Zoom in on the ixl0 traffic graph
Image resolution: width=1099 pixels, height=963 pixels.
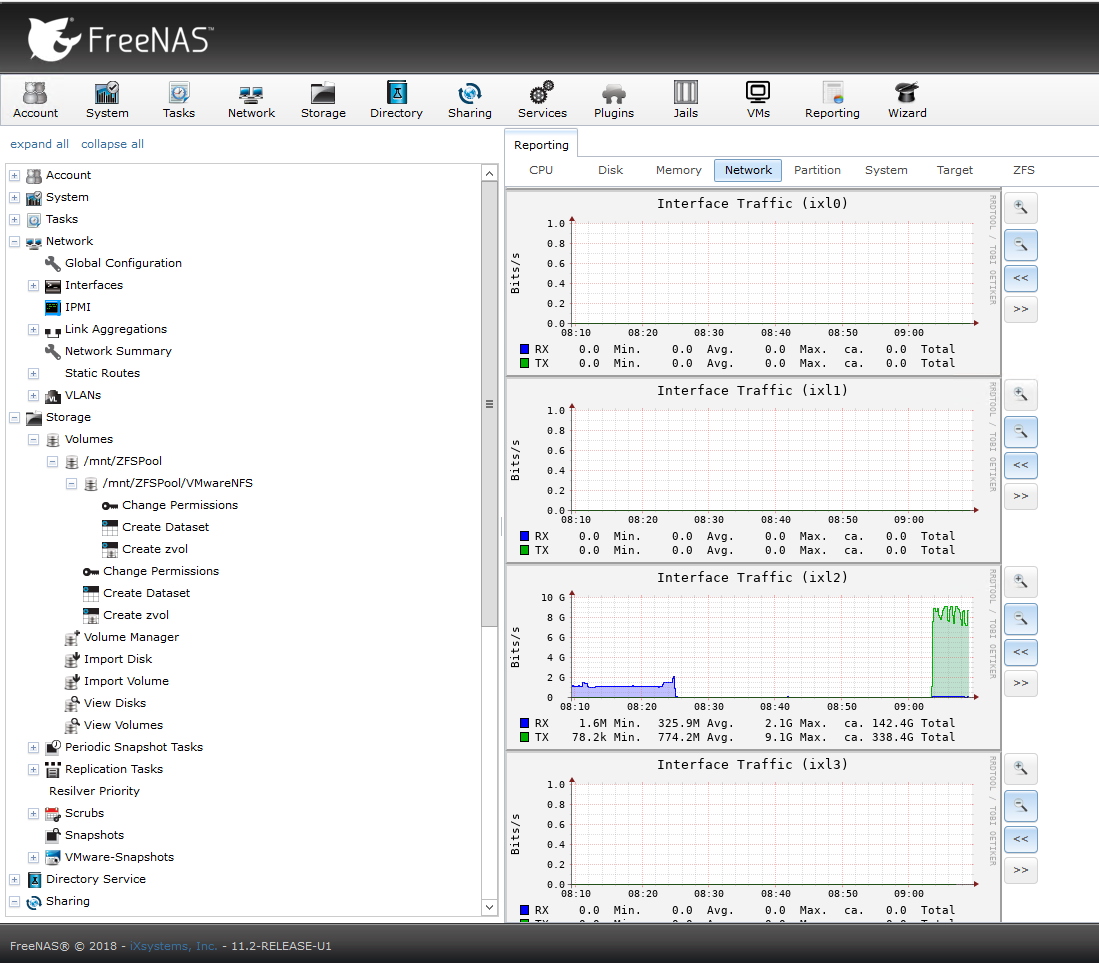1020,207
